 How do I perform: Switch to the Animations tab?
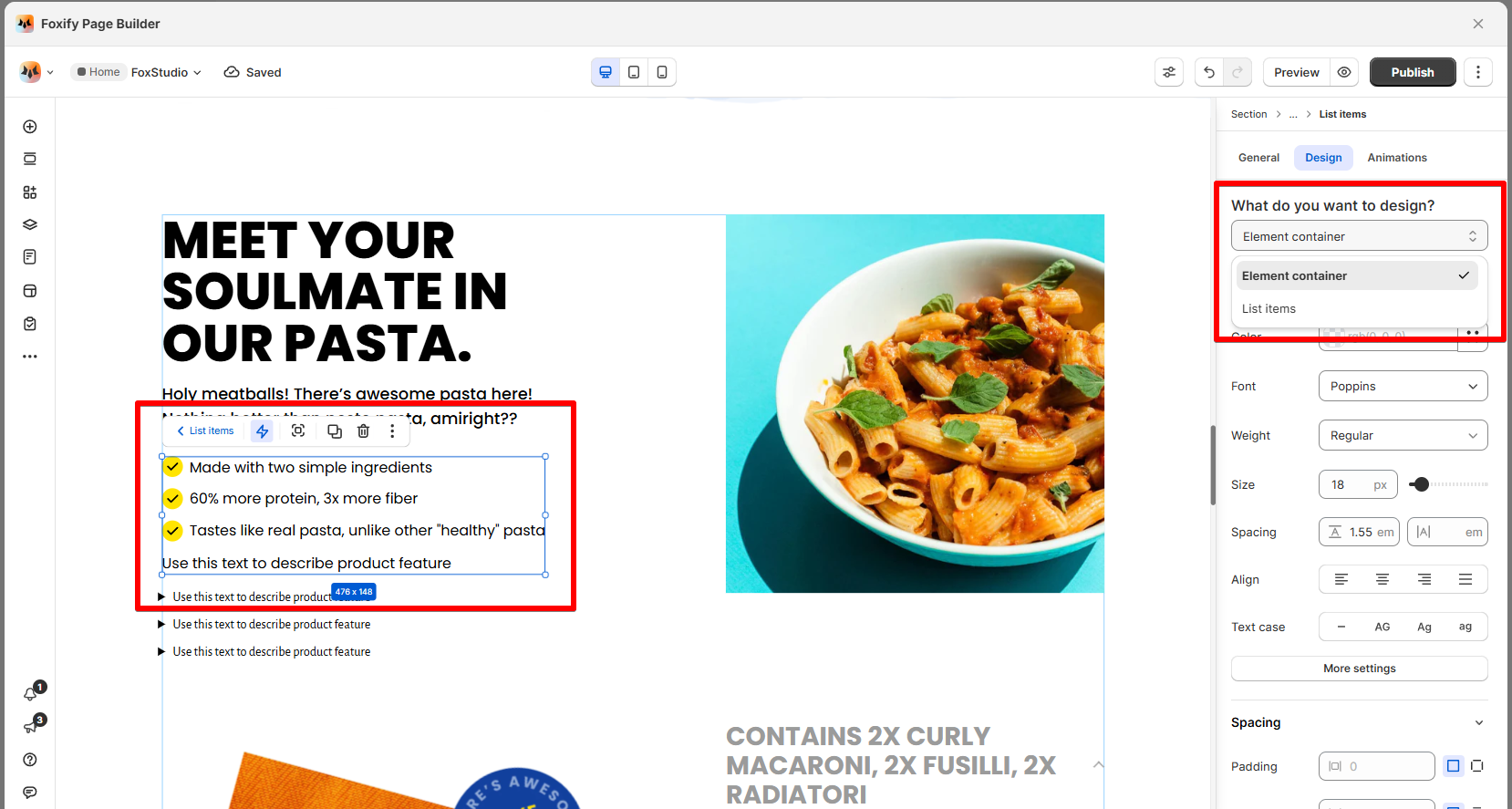[1397, 158]
